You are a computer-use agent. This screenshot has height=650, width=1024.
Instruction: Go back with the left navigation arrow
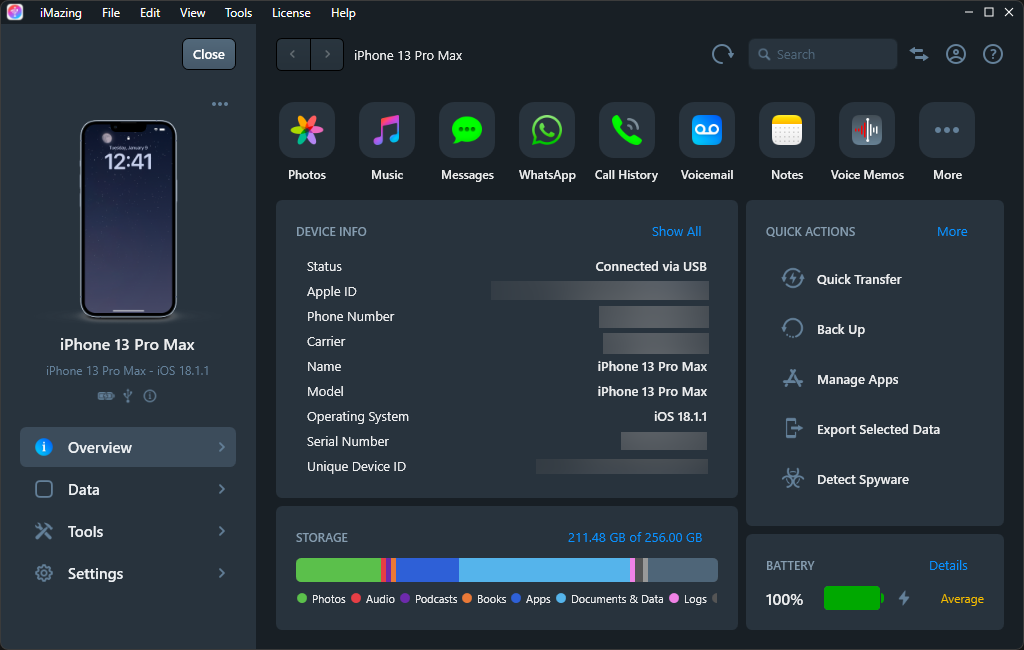[x=293, y=54]
